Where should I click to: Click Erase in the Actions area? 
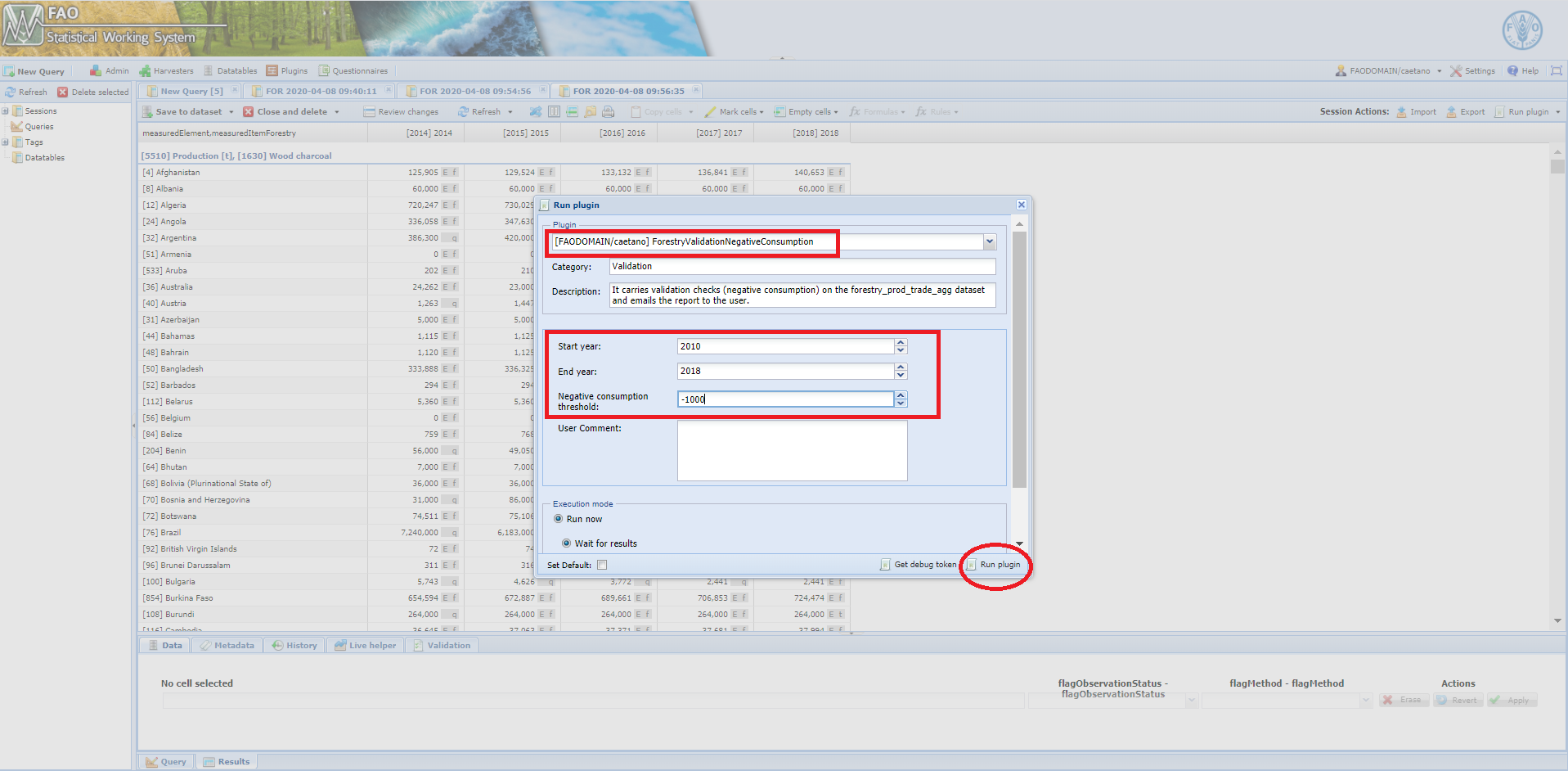[x=1404, y=700]
